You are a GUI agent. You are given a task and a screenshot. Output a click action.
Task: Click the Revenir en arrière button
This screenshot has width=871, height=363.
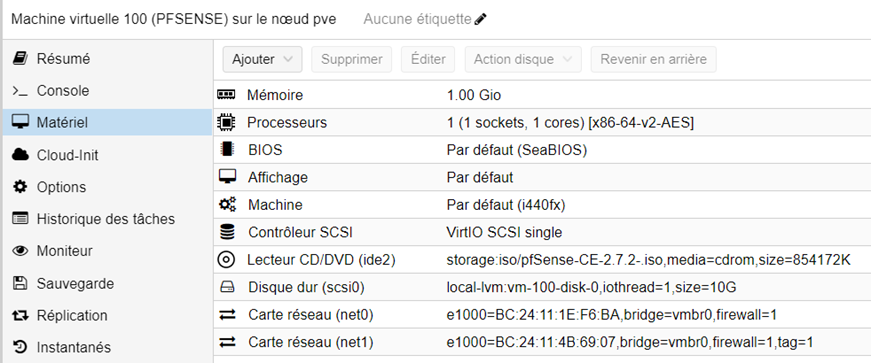(653, 59)
